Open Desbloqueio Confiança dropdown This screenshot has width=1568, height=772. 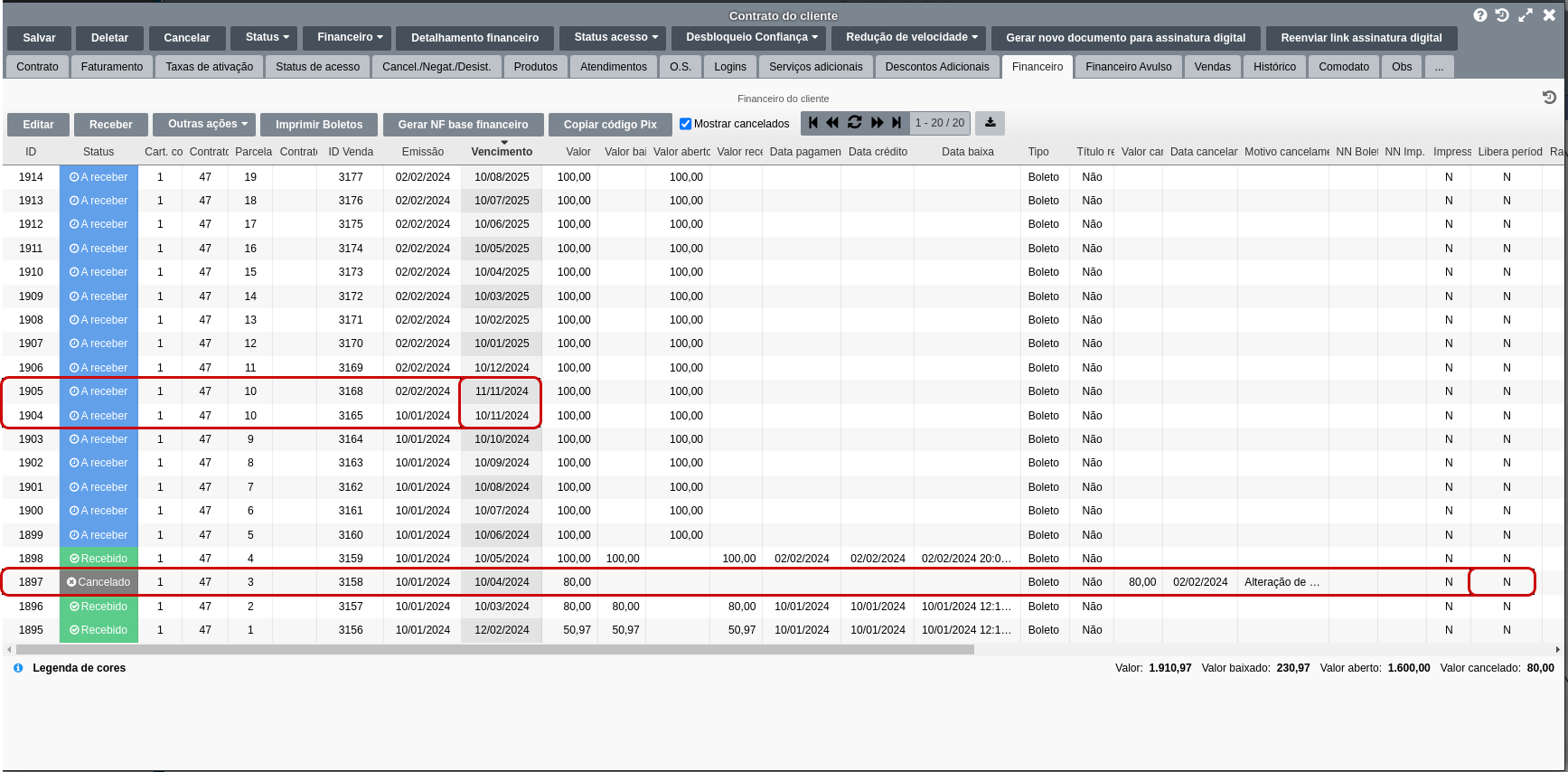pyautogui.click(x=748, y=37)
